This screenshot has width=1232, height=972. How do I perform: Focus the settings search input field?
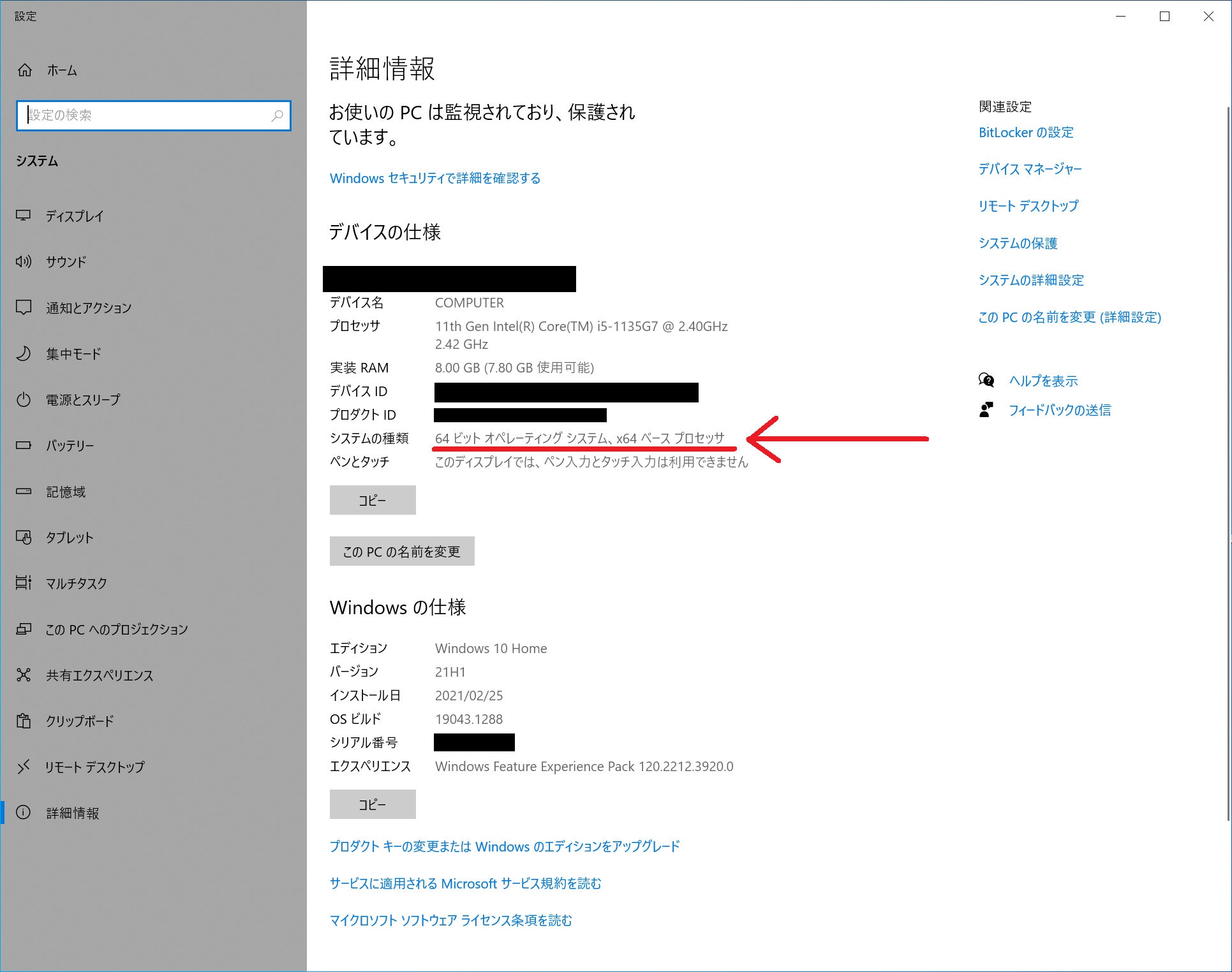click(147, 115)
